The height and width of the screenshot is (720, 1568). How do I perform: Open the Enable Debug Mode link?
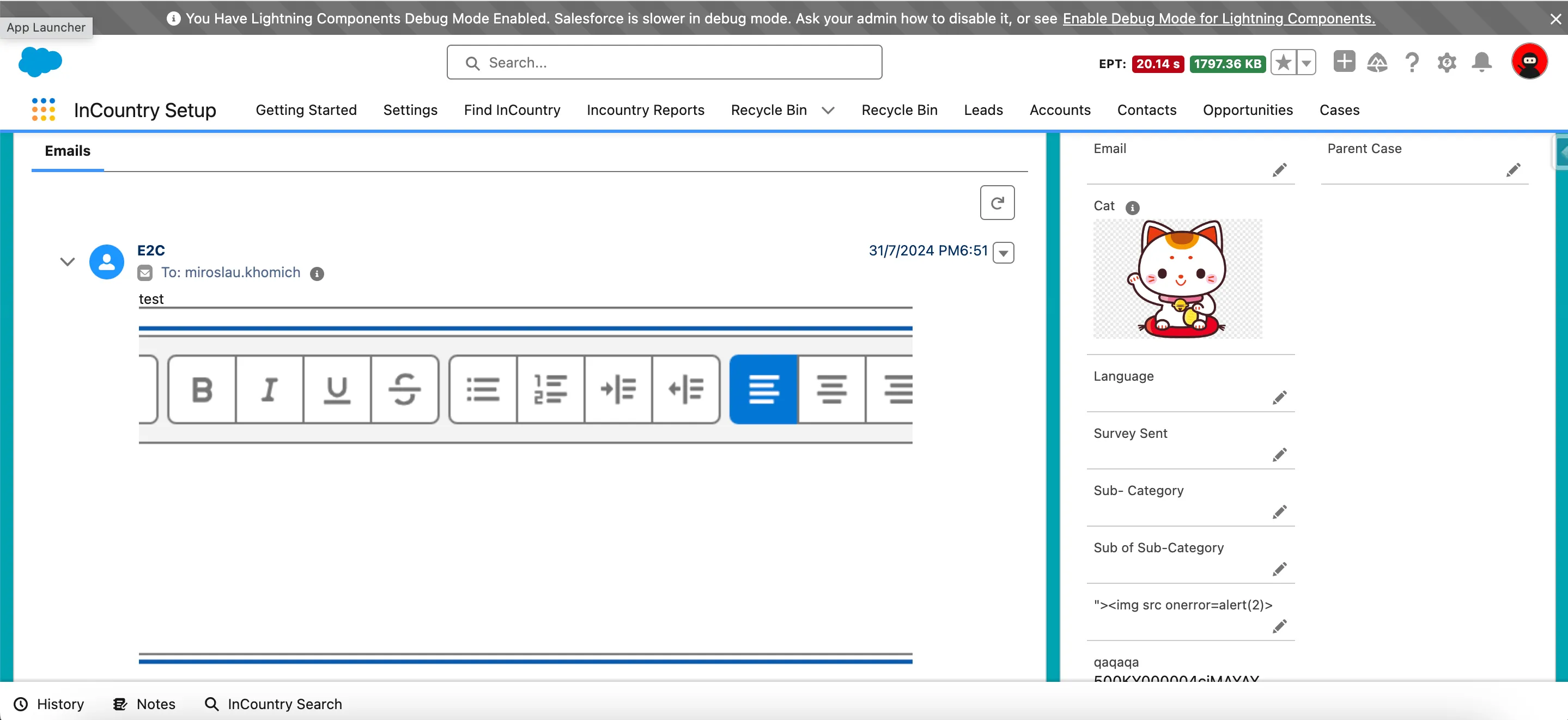(1219, 19)
